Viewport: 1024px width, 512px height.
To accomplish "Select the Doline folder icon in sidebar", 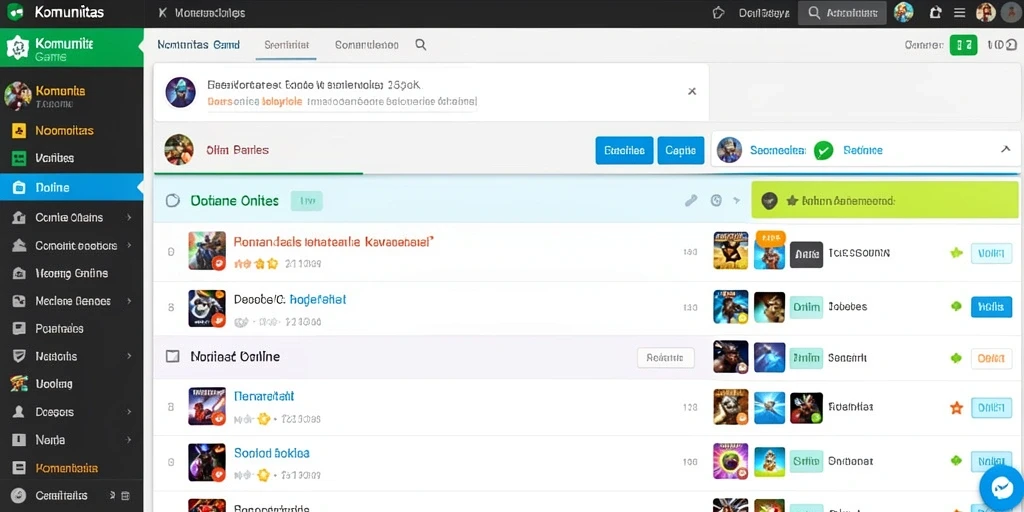I will (x=19, y=188).
